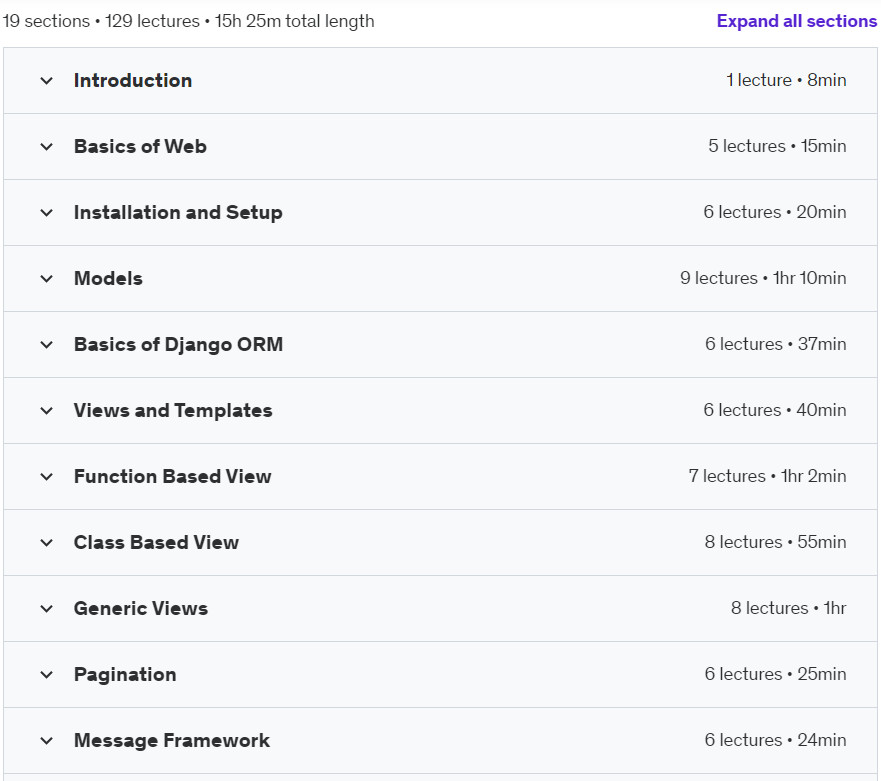Expand the Basics of Web chevron
The height and width of the screenshot is (781, 881).
pos(47,147)
